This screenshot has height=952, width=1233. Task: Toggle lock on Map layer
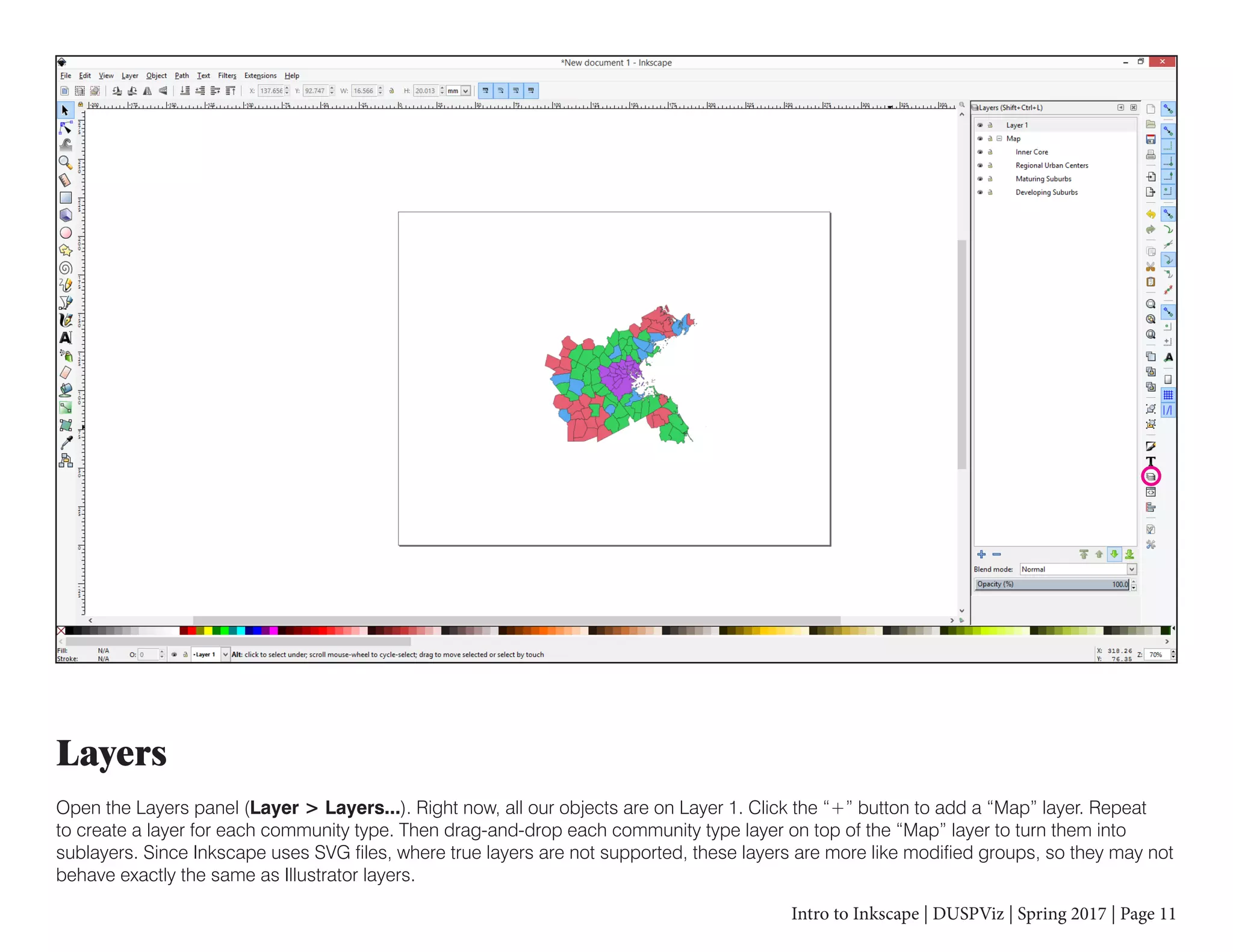[990, 138]
